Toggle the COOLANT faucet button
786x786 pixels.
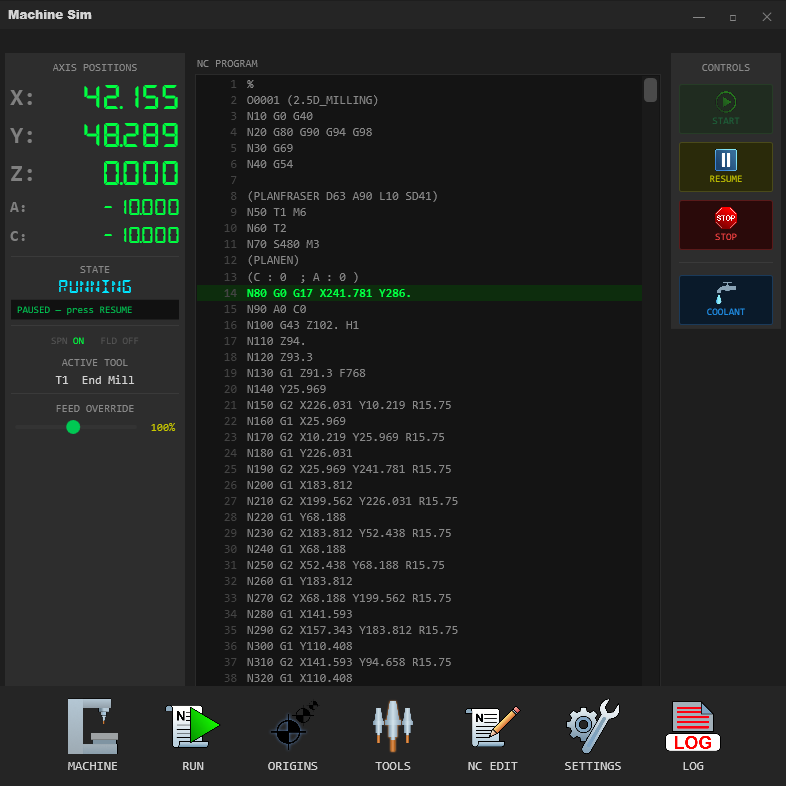tap(725, 300)
